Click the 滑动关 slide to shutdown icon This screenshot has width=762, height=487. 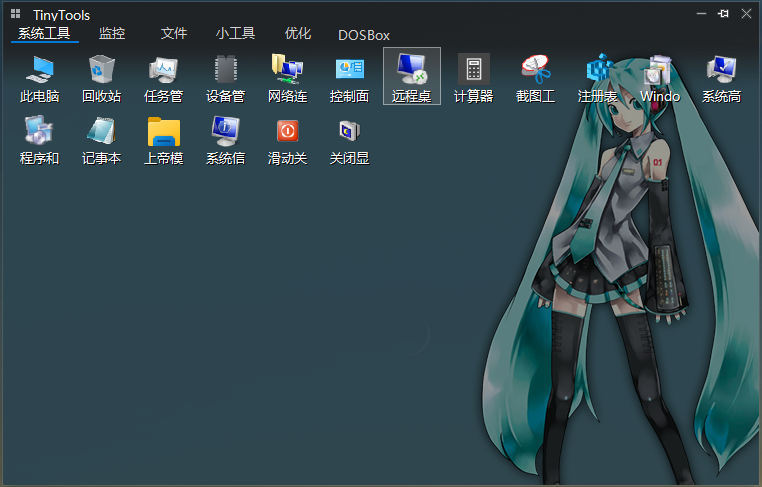tap(287, 138)
